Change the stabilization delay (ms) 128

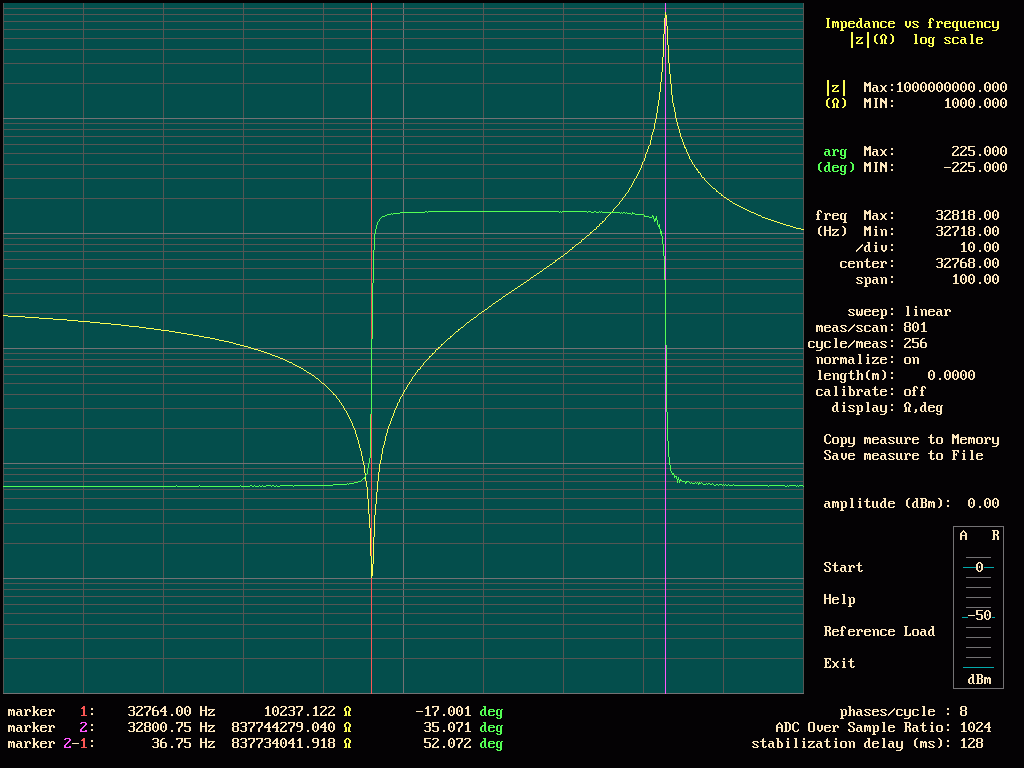click(971, 743)
